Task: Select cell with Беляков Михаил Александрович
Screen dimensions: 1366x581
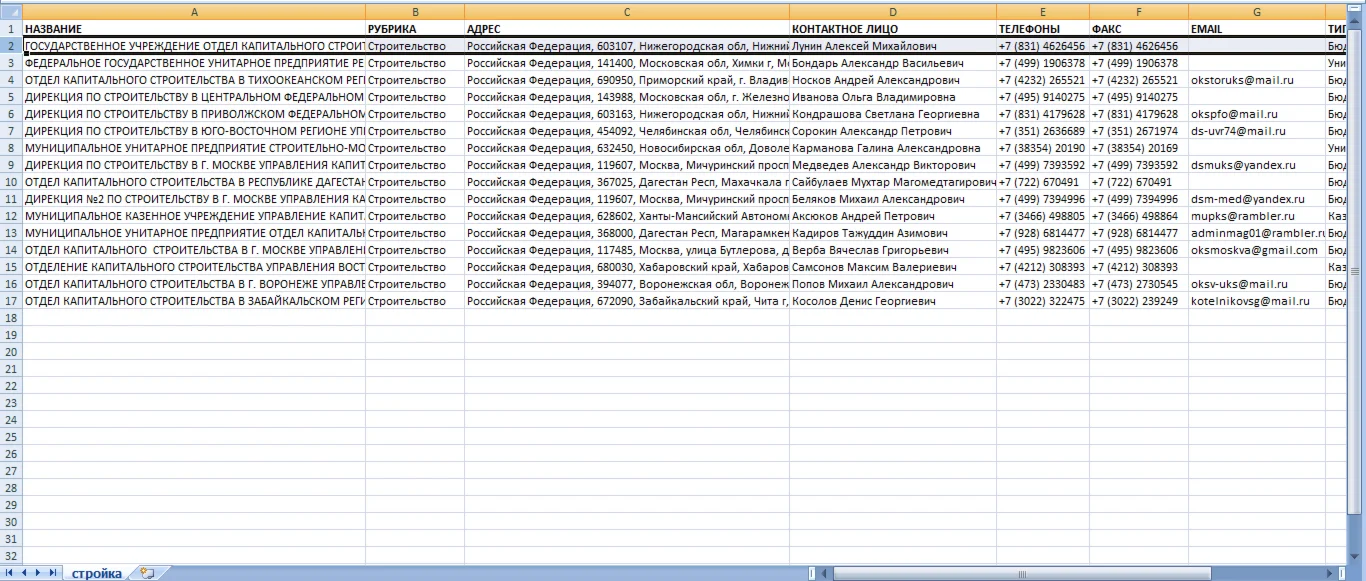Action: [x=893, y=199]
